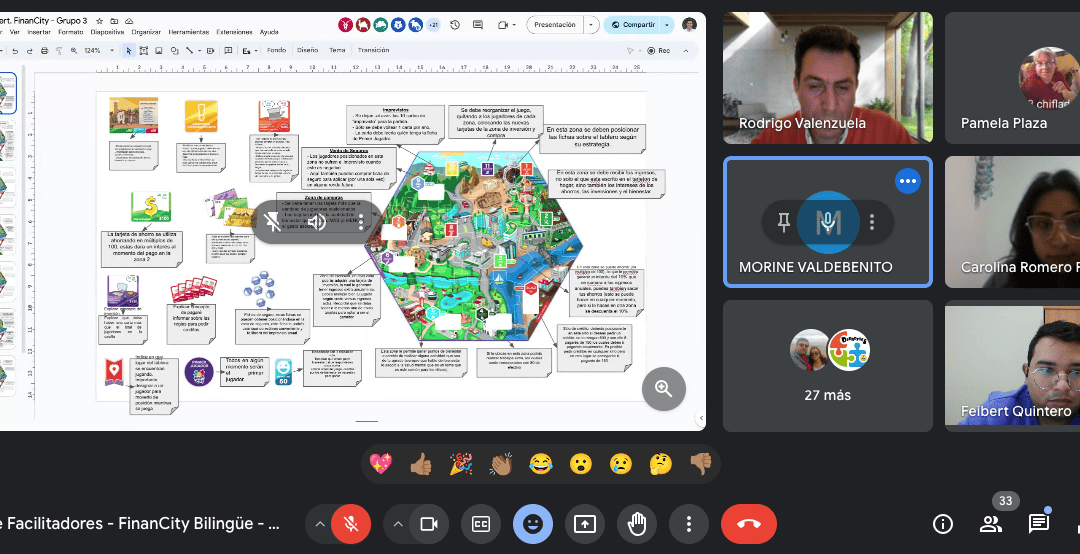
Task: Toggle closed captions CC button
Action: click(481, 524)
